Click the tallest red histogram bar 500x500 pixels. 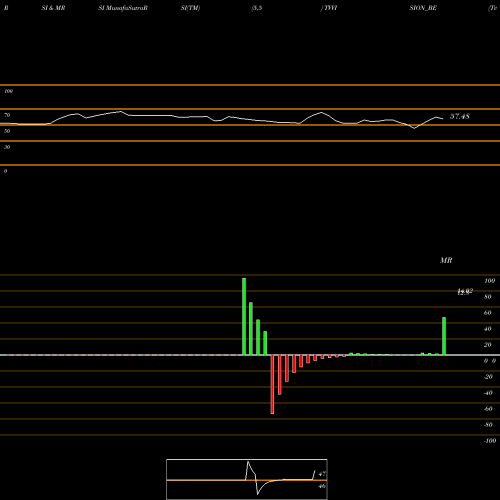[x=272, y=384]
